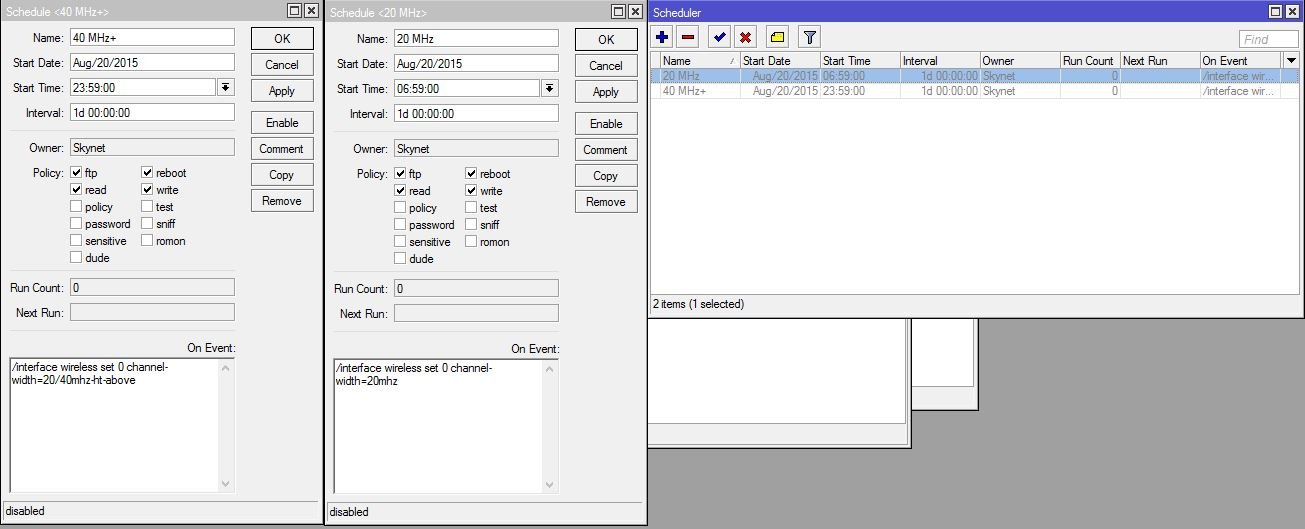Screen dimensions: 1305x529
Task: Open the column chooser dropdown in Scheduler table
Action: click(1290, 61)
